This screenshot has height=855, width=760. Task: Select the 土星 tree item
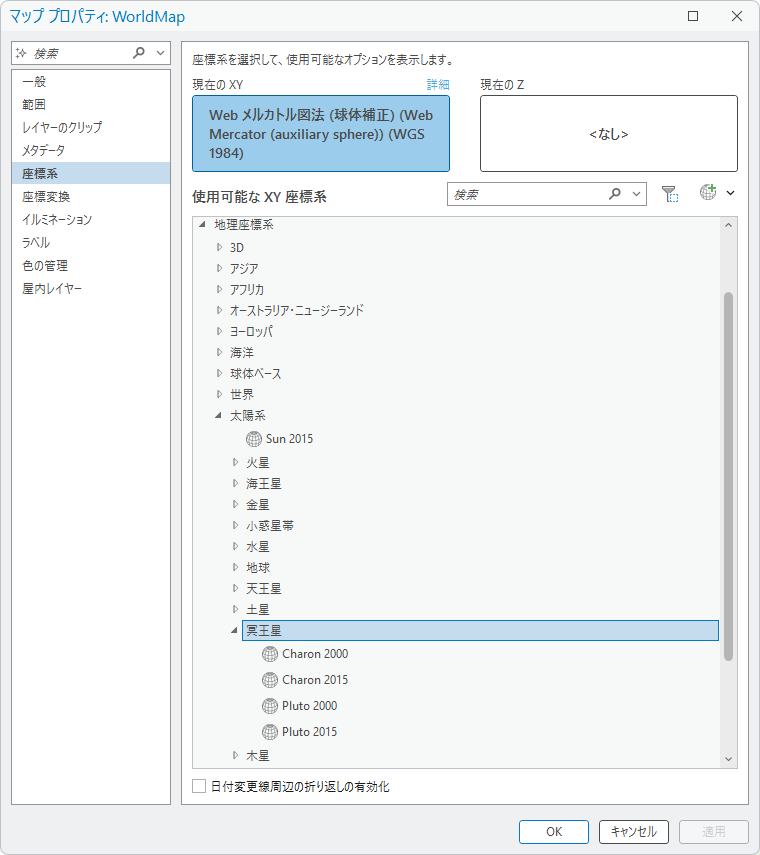(x=257, y=610)
